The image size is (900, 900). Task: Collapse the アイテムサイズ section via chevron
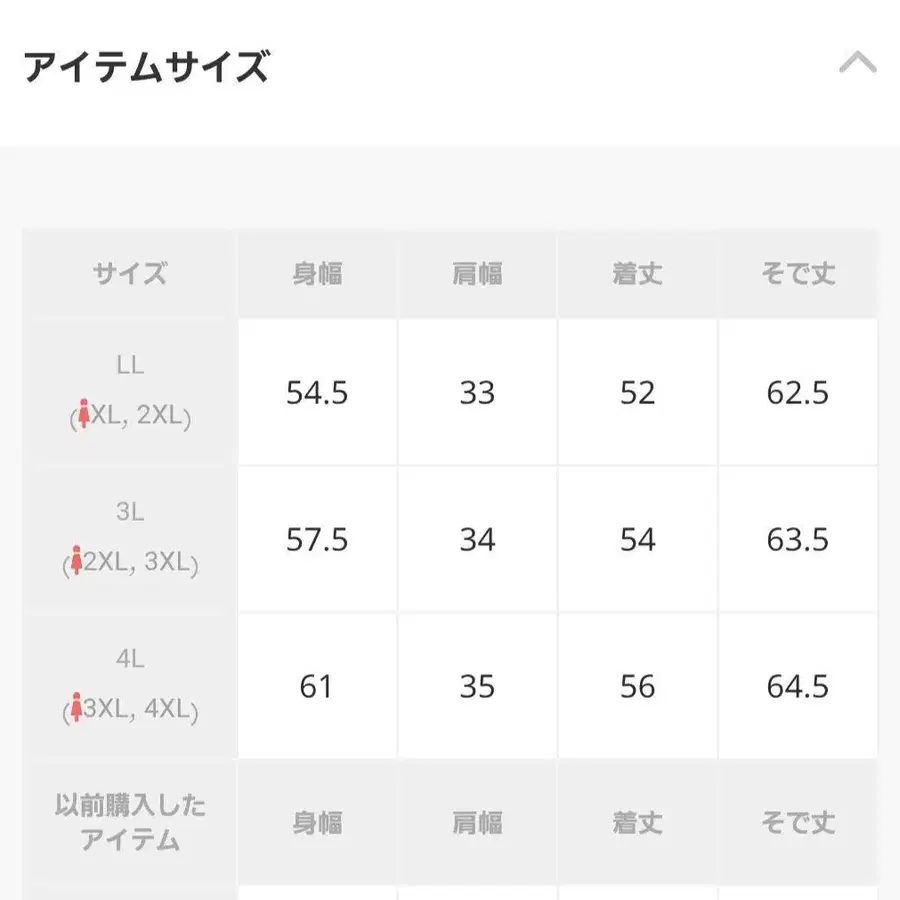tap(858, 62)
